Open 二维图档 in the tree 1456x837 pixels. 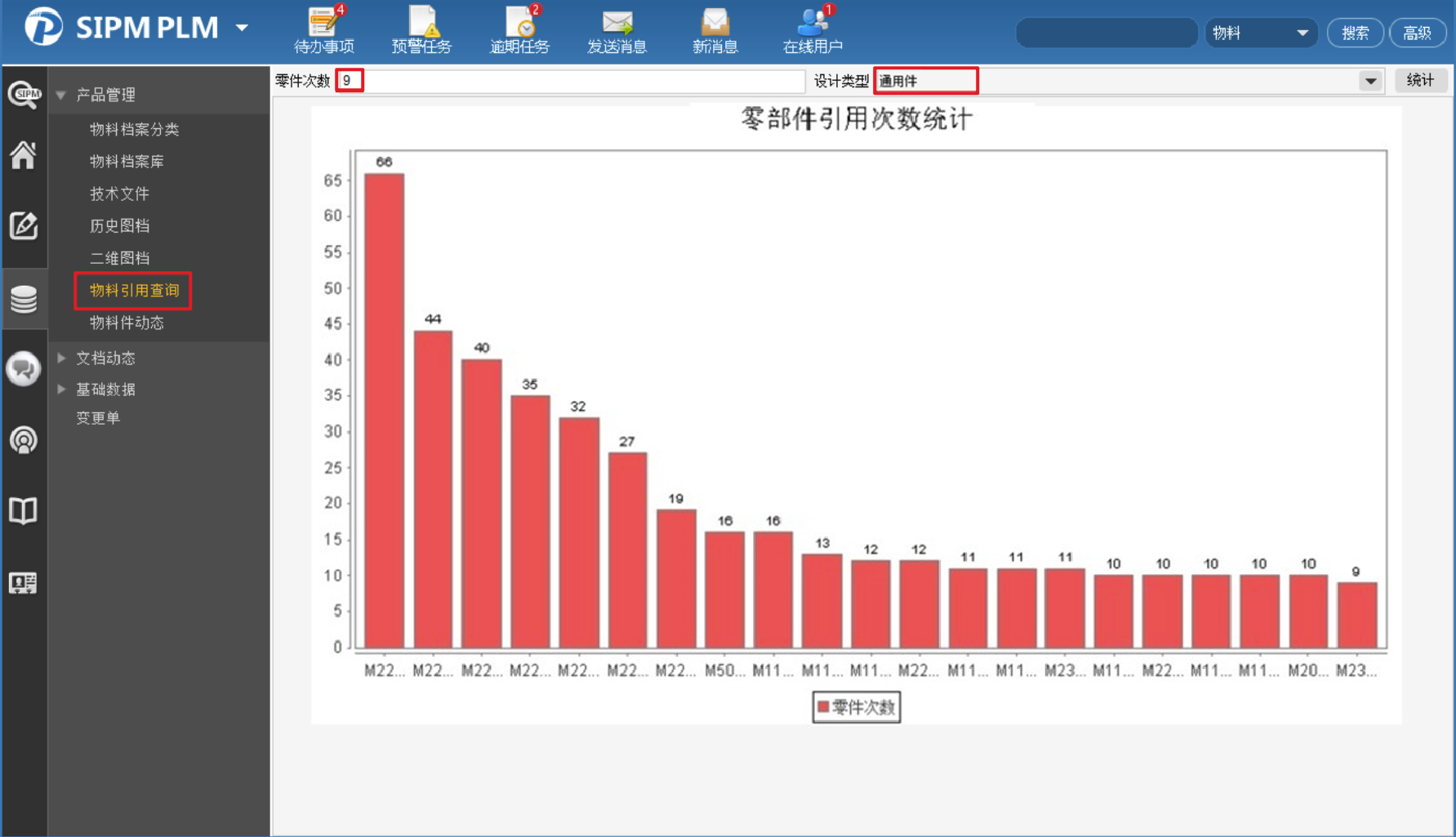[119, 258]
